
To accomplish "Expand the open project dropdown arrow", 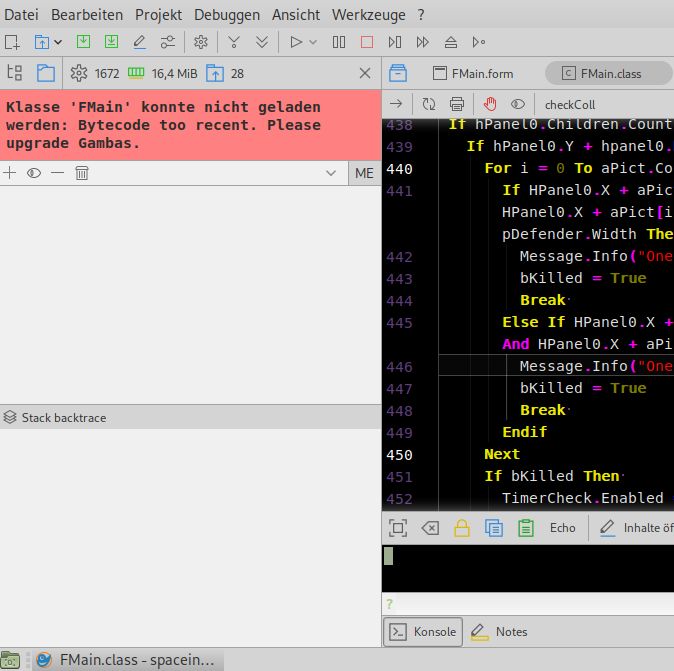I will pos(58,42).
